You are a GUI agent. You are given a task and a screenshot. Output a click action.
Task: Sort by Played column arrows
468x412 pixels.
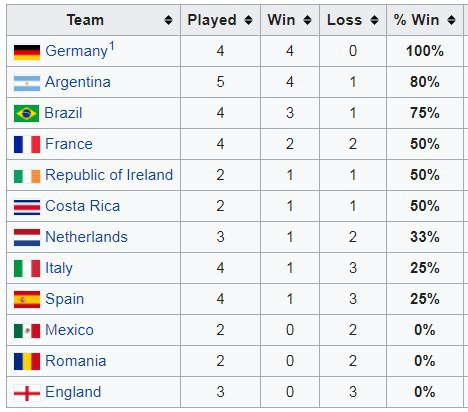point(248,20)
